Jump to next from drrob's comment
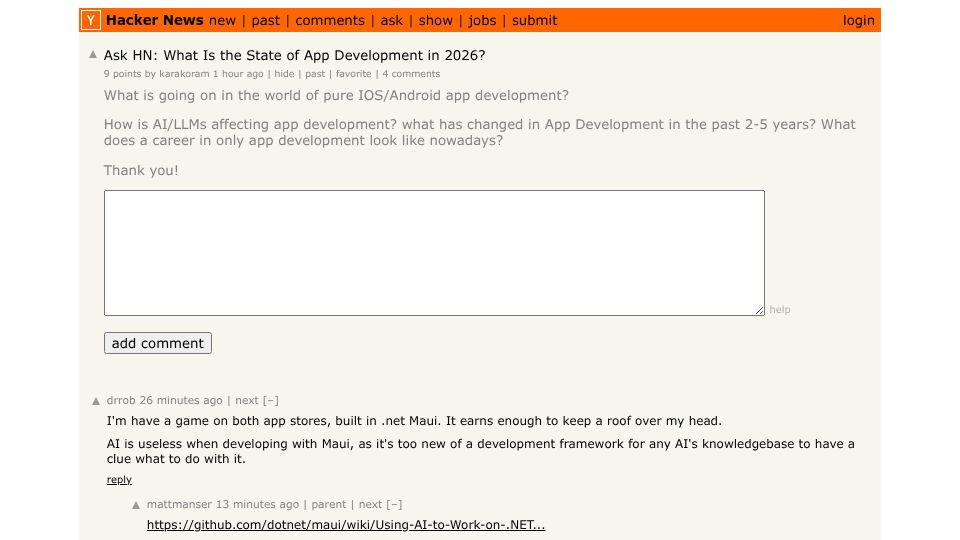This screenshot has height=540, width=960. 247,400
